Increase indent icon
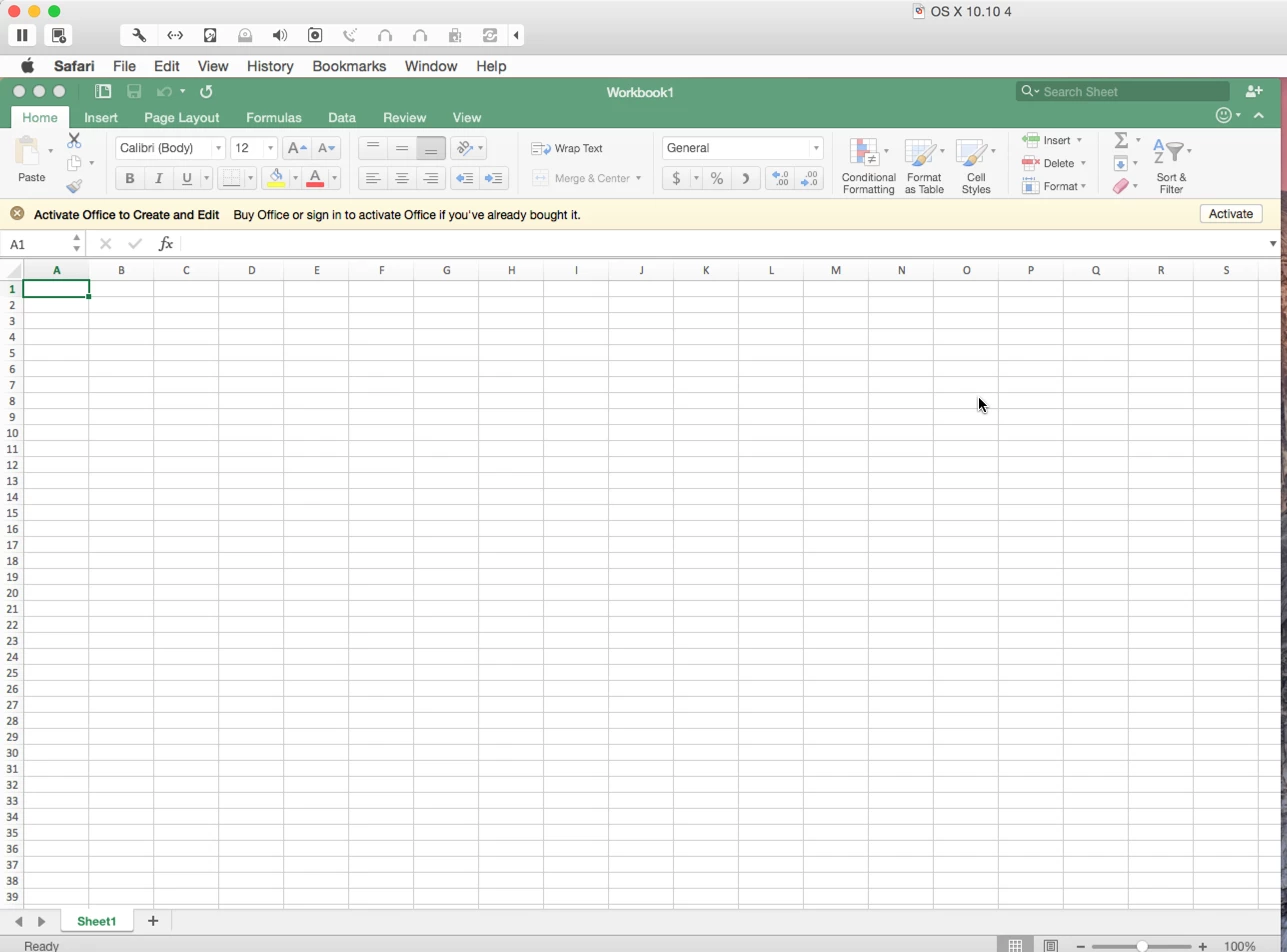1287x952 pixels. pos(493,178)
